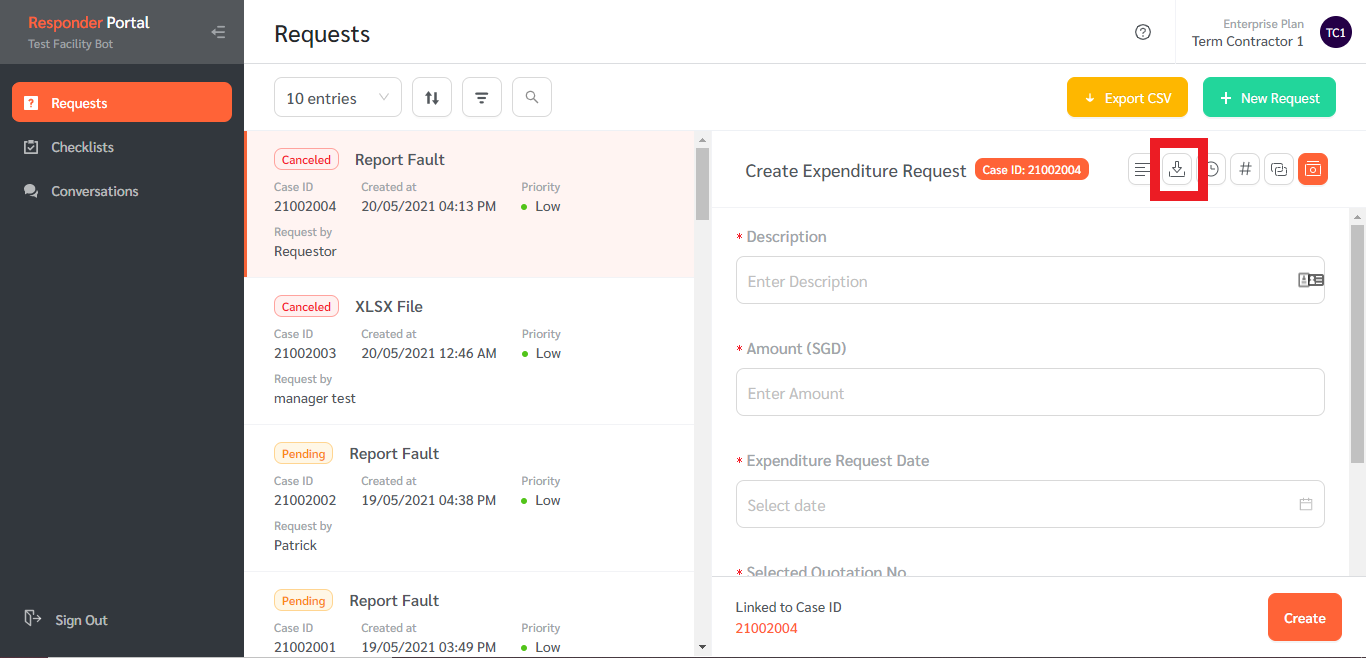The height and width of the screenshot is (658, 1366).
Task: Click the New Request button
Action: tap(1269, 98)
